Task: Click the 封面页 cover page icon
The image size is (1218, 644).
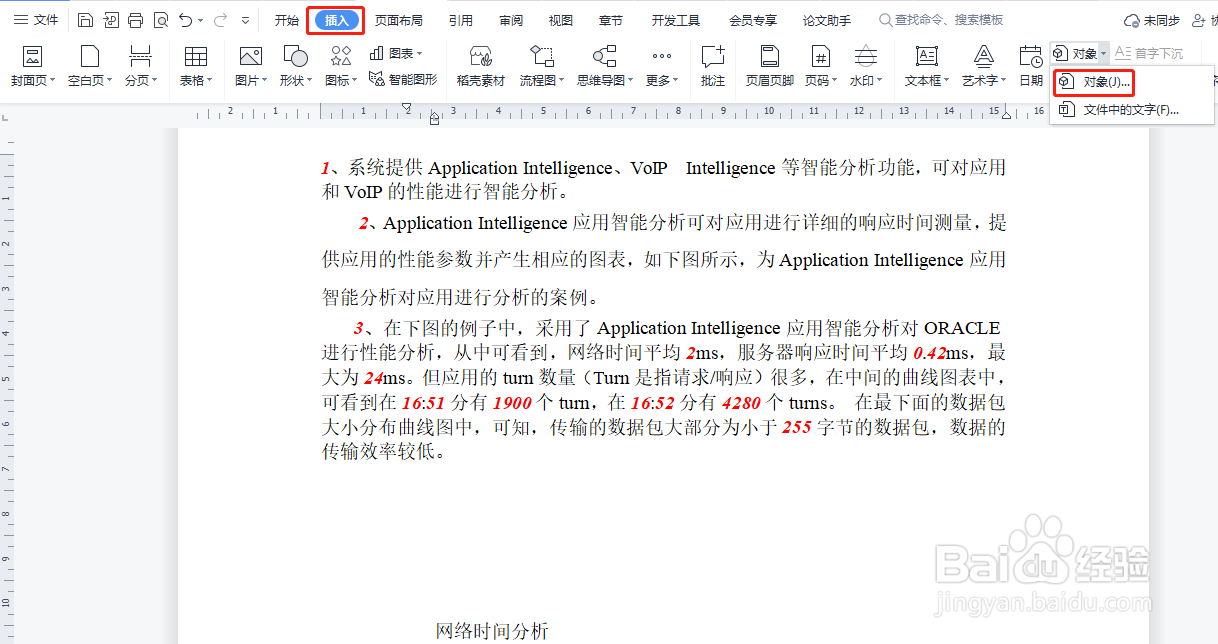Action: 32,57
